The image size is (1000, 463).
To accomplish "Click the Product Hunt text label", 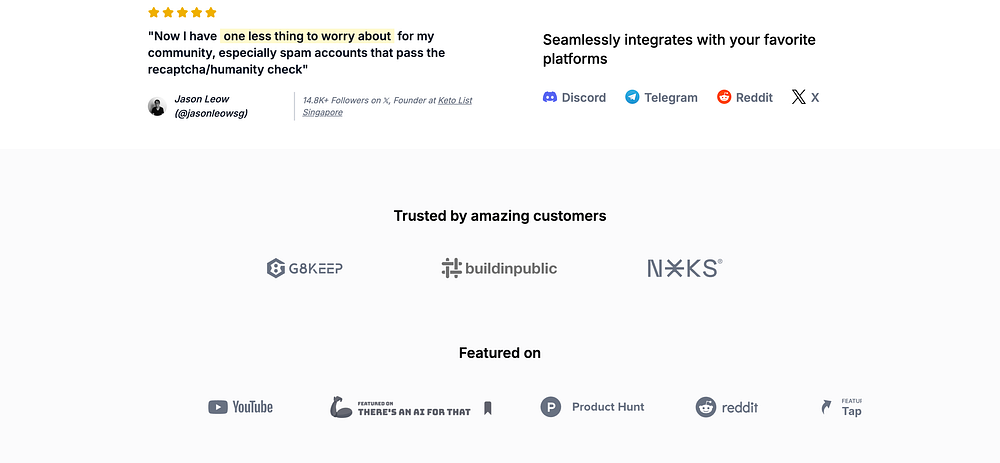I will coord(608,407).
